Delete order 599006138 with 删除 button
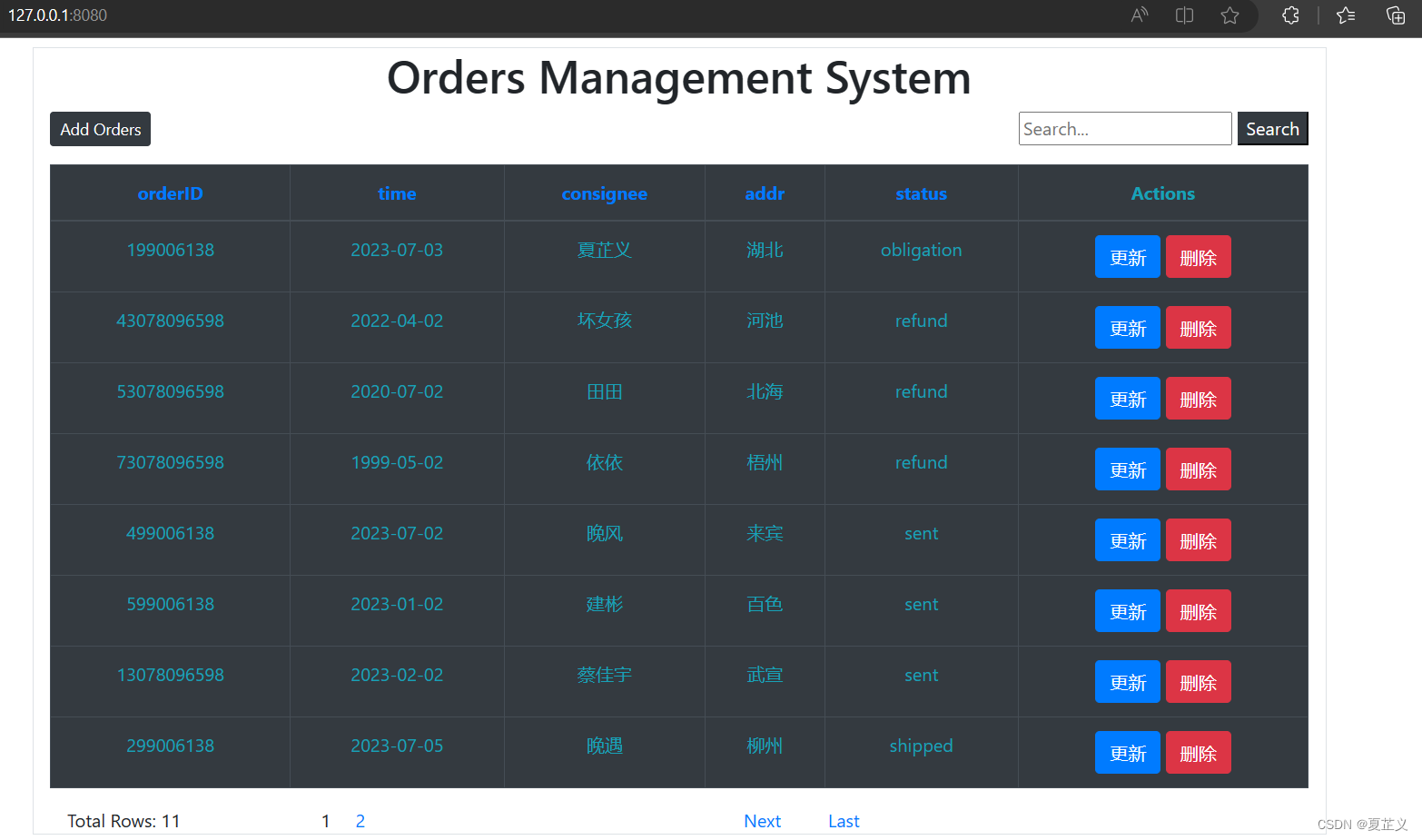 pos(1199,611)
